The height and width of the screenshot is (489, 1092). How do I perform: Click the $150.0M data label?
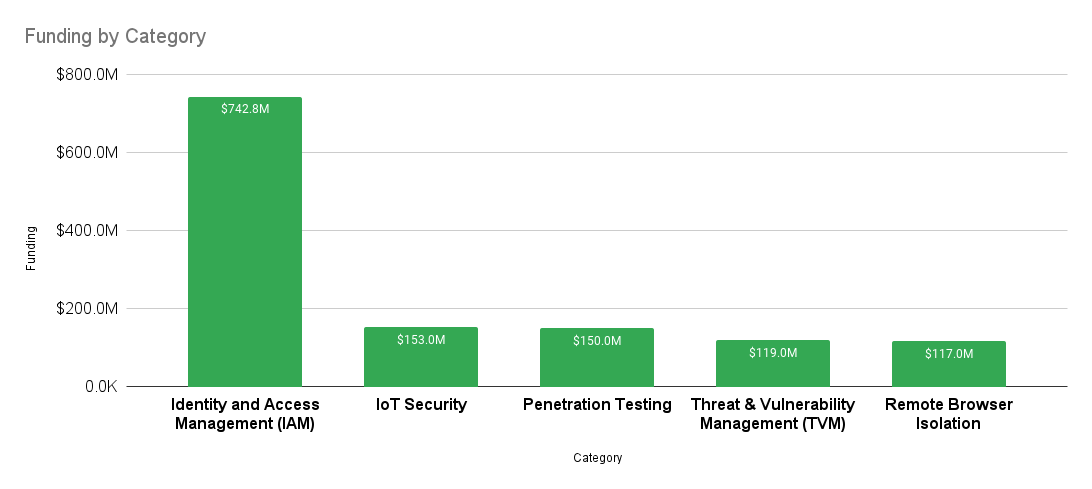click(x=597, y=341)
